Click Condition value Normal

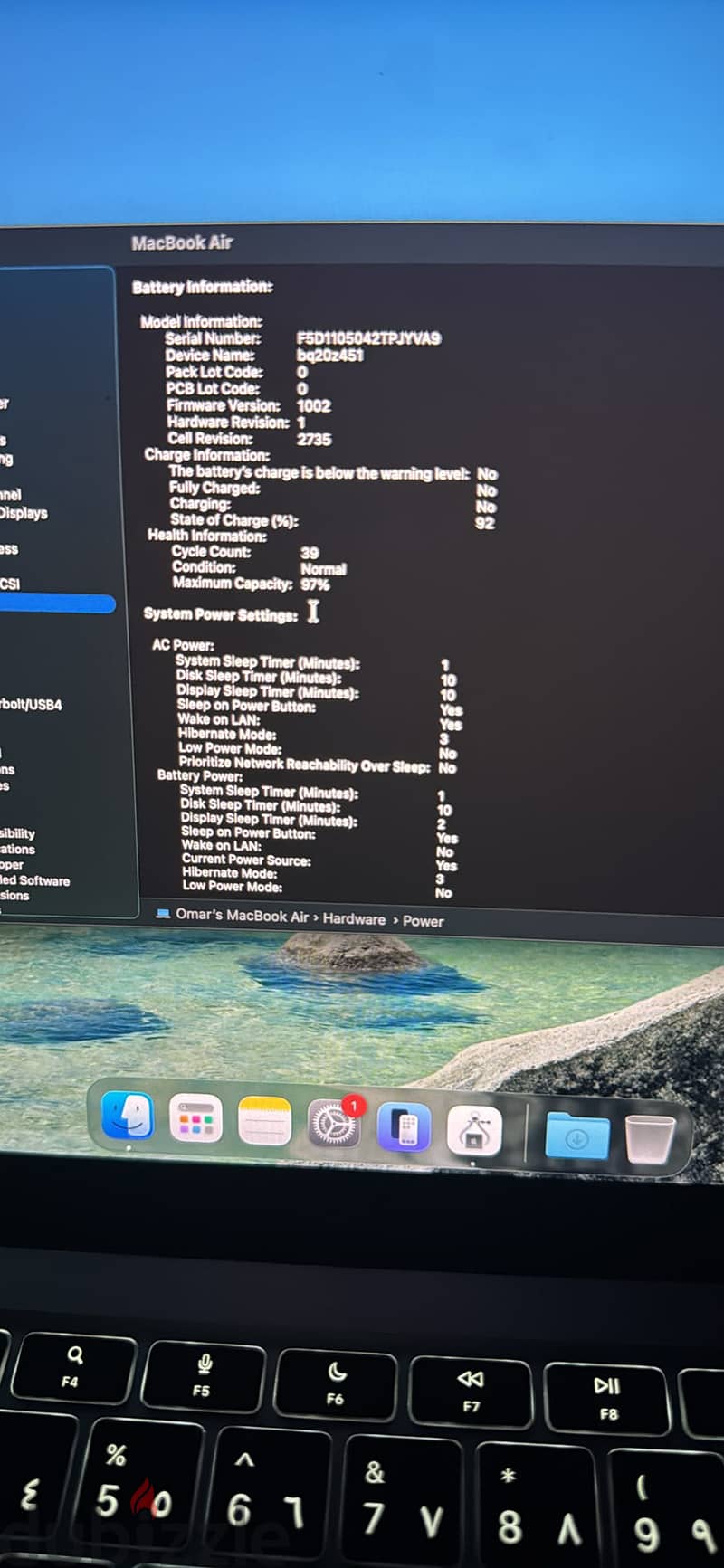[323, 569]
